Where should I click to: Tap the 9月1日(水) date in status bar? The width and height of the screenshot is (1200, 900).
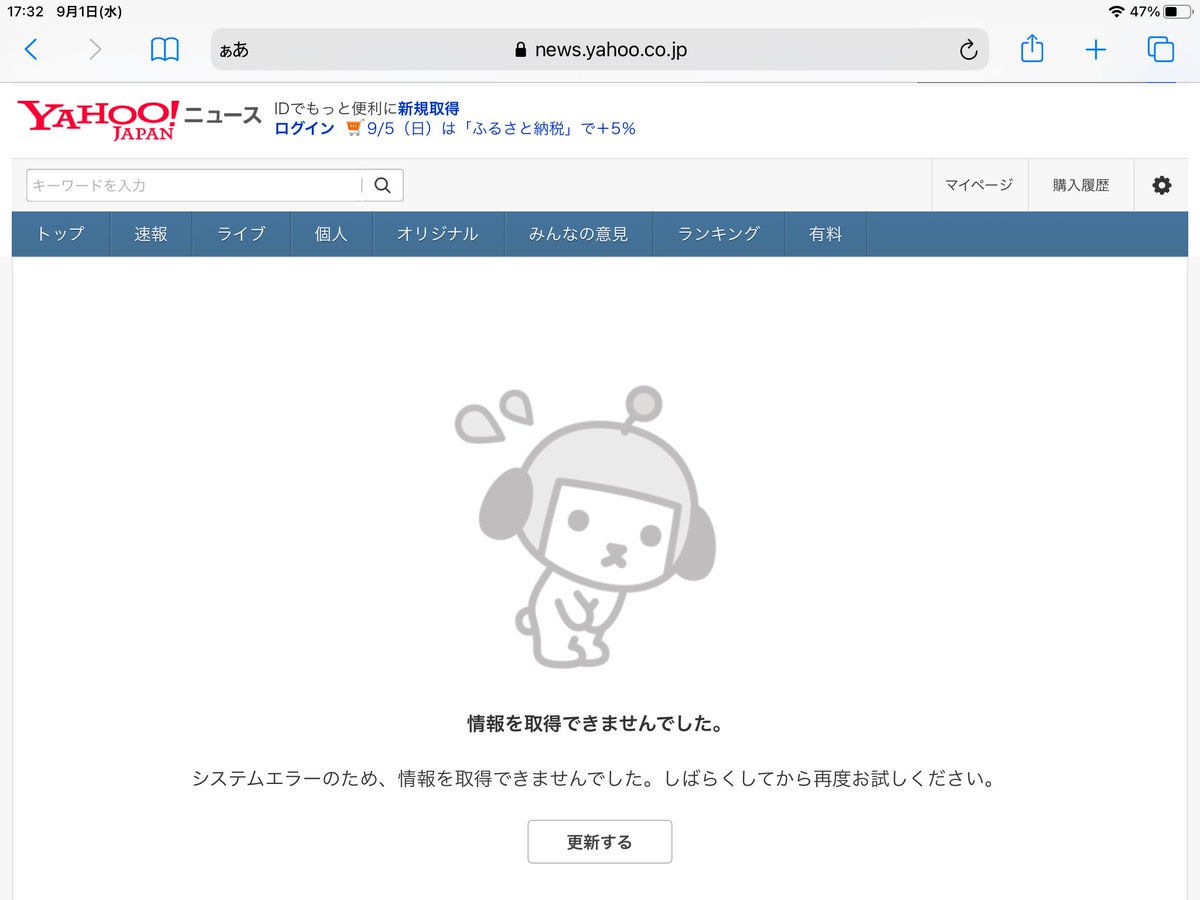(89, 12)
